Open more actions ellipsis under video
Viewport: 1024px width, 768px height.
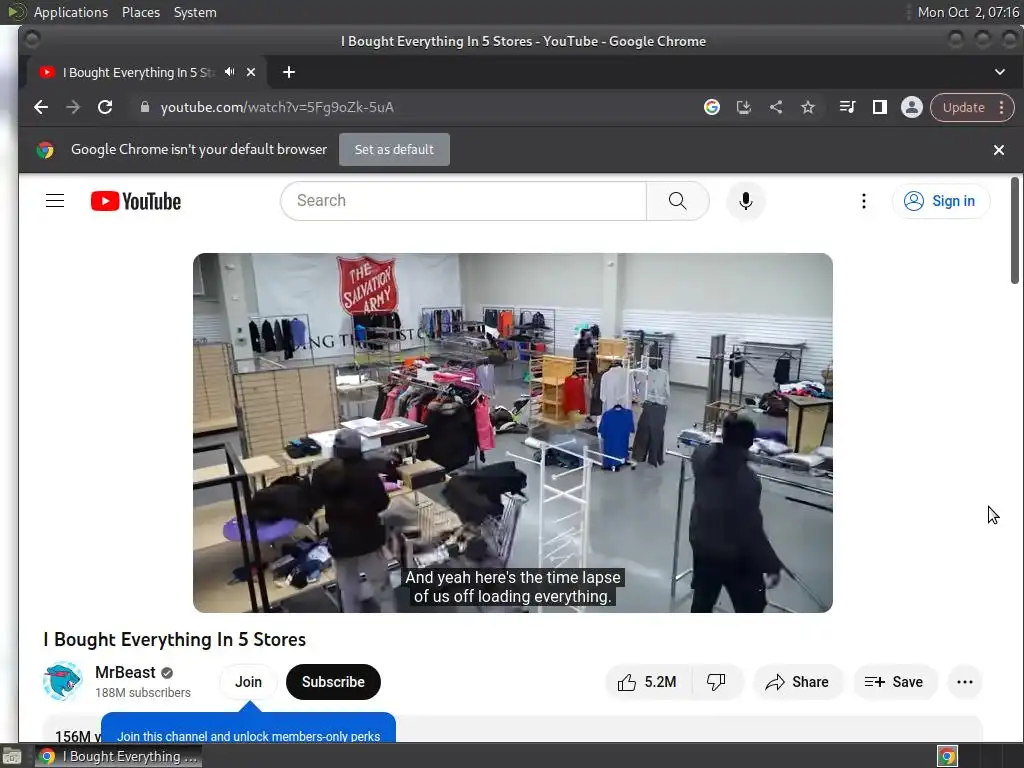[x=965, y=682]
